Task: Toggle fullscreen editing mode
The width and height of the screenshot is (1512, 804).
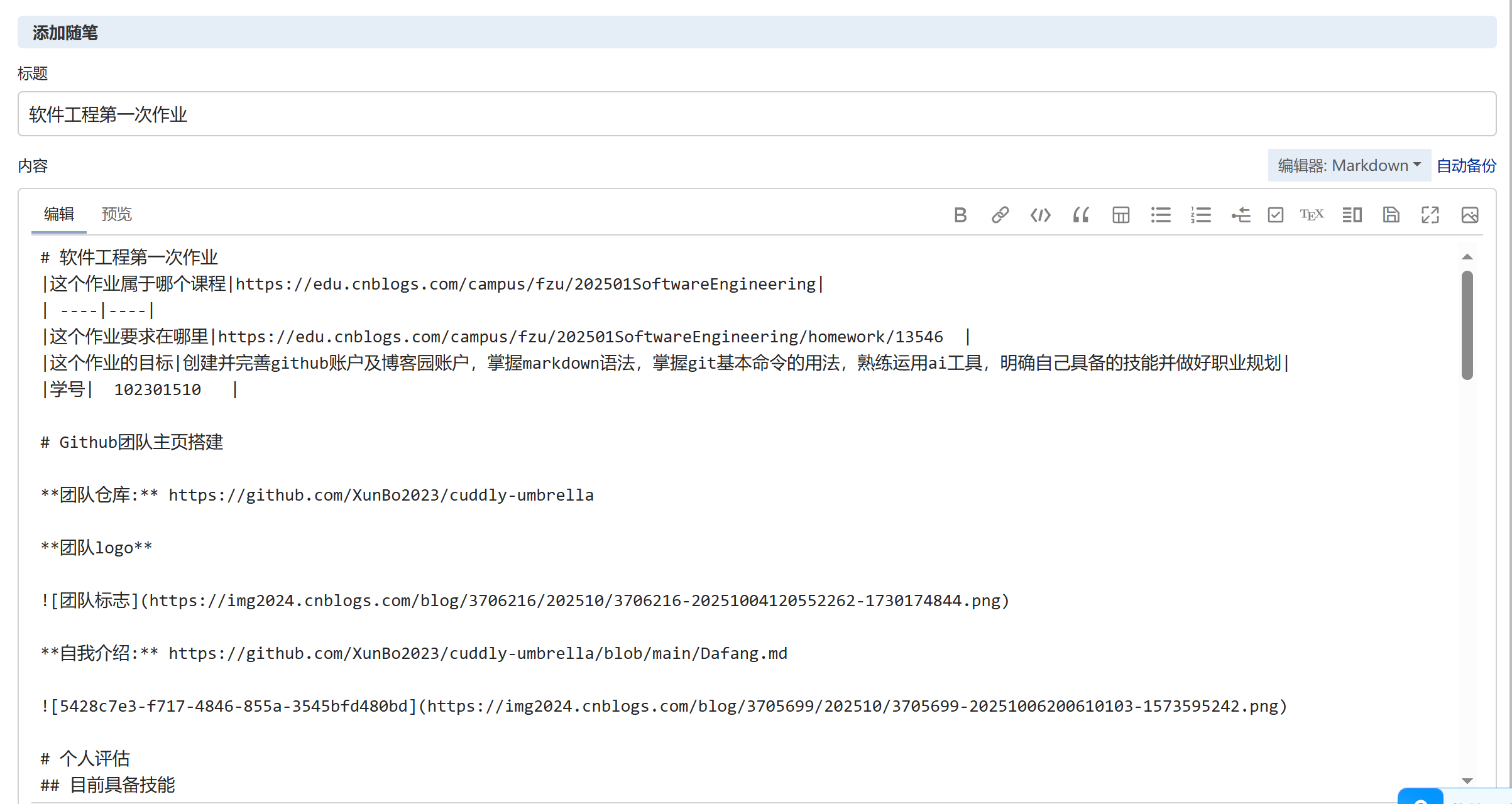Action: pos(1430,215)
